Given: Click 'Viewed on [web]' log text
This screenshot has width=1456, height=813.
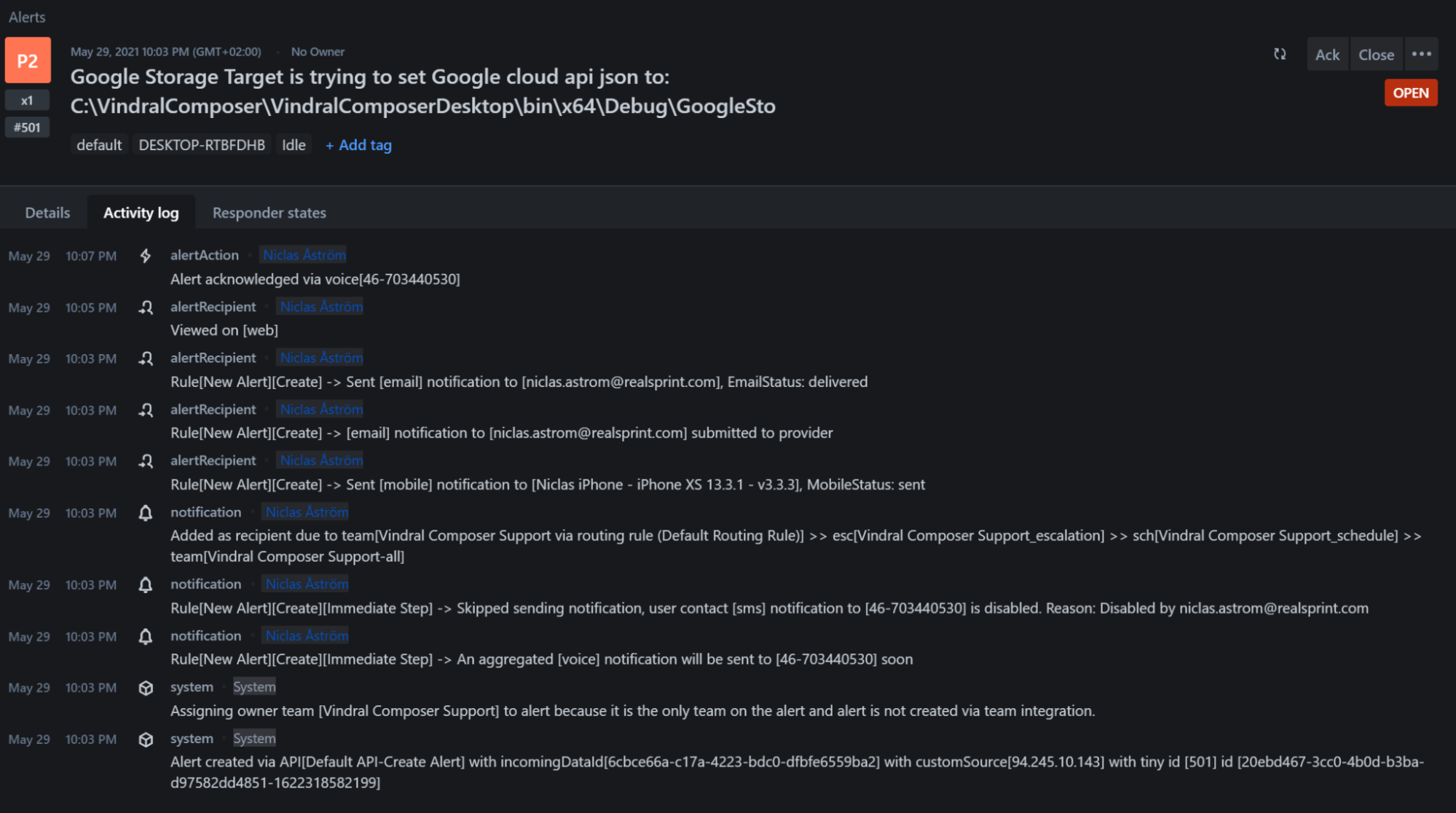Looking at the screenshot, I should 224,330.
